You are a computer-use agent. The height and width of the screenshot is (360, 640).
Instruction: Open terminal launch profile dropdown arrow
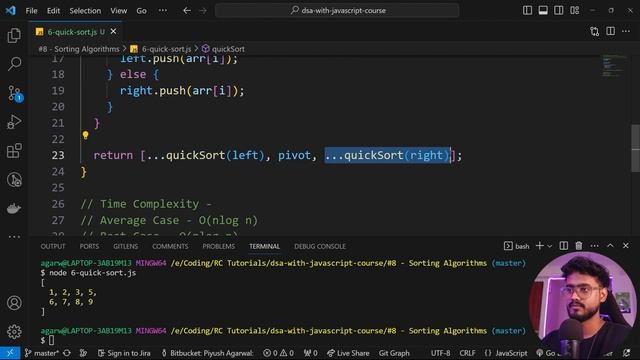tap(549, 246)
